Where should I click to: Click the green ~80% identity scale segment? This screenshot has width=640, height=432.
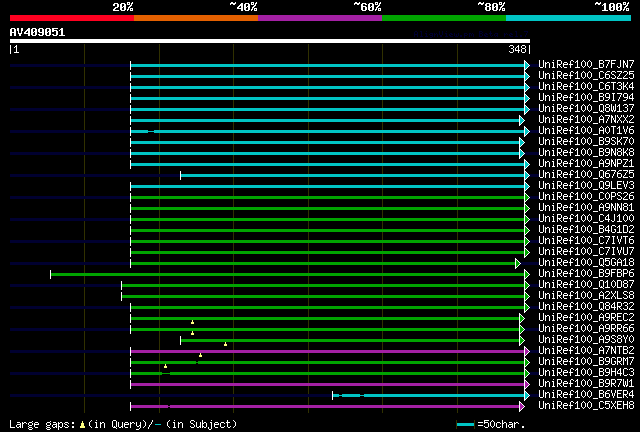point(444,18)
